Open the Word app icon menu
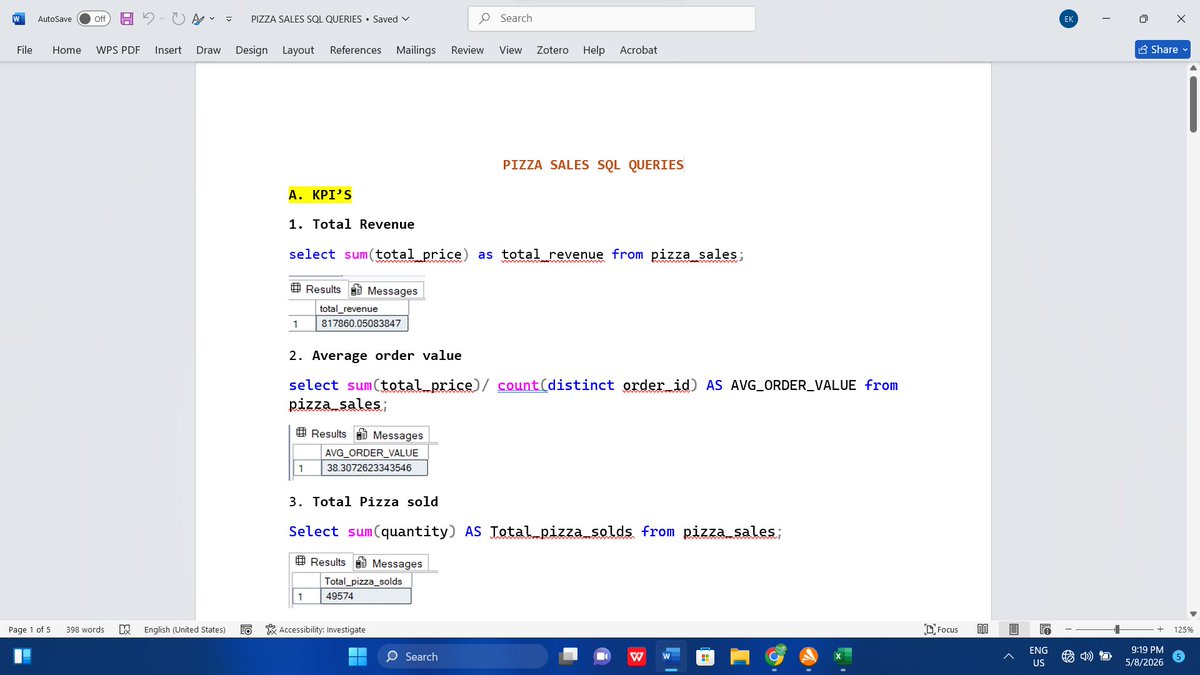 (18, 18)
